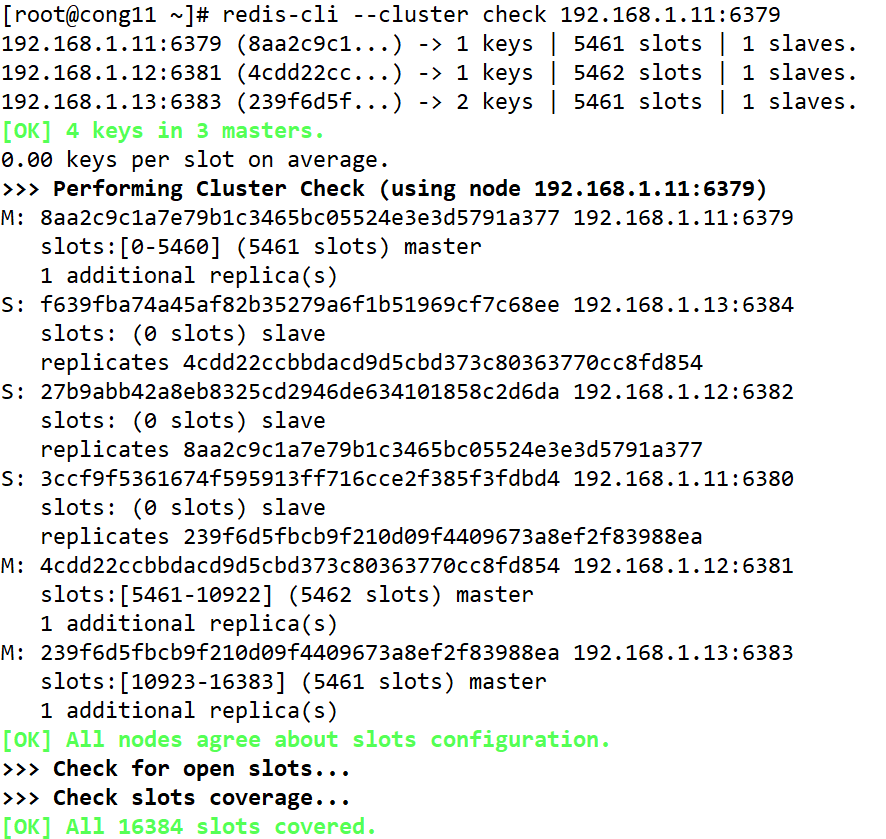Image resolution: width=886 pixels, height=839 pixels.
Task: Click 'All nodes agree about slots configuration' message
Action: point(305,740)
